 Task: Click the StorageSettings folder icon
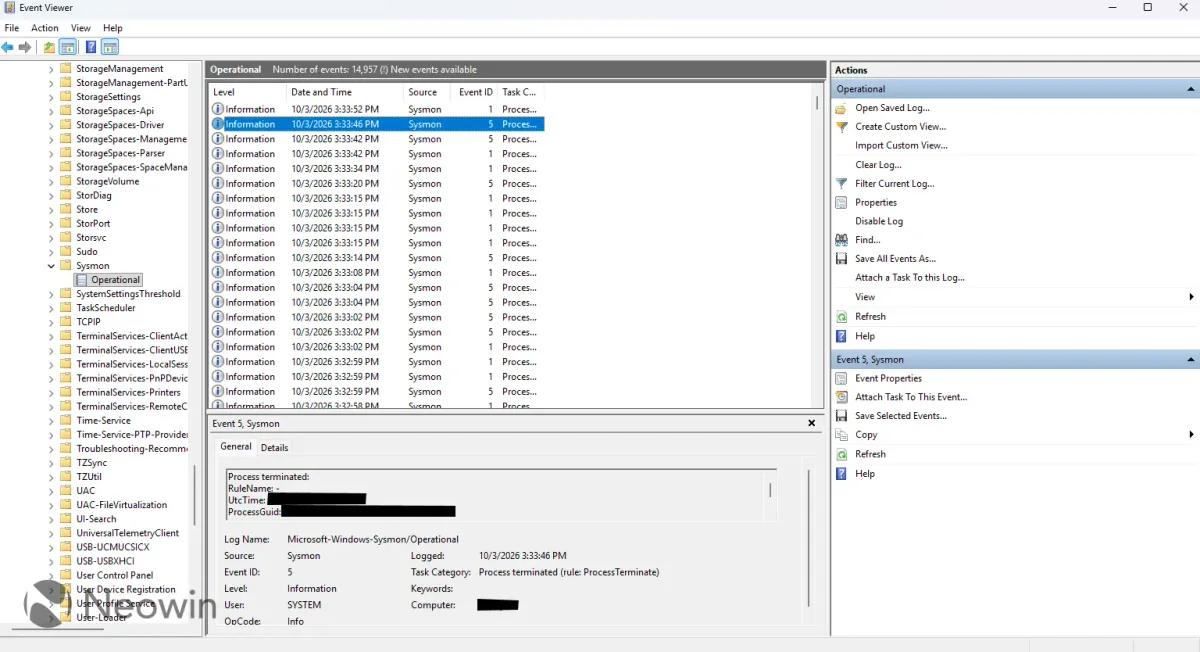[x=66, y=97]
